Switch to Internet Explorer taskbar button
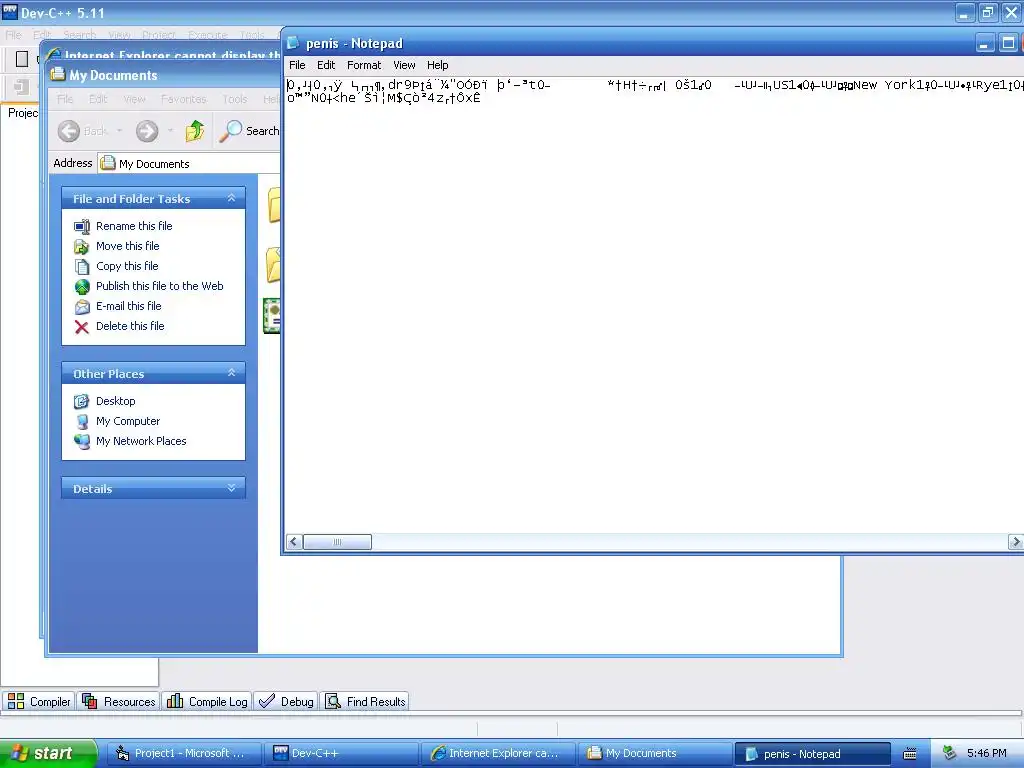This screenshot has height=768, width=1024. click(x=498, y=753)
